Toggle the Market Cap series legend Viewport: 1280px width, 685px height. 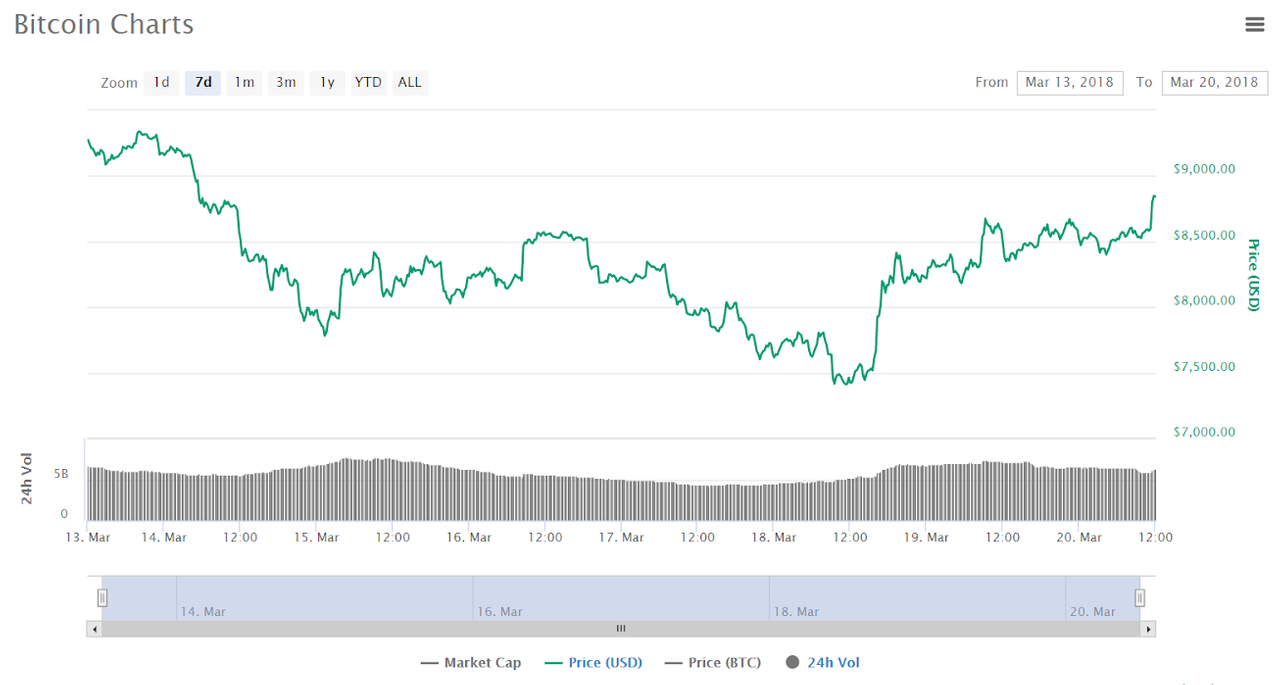coord(471,662)
